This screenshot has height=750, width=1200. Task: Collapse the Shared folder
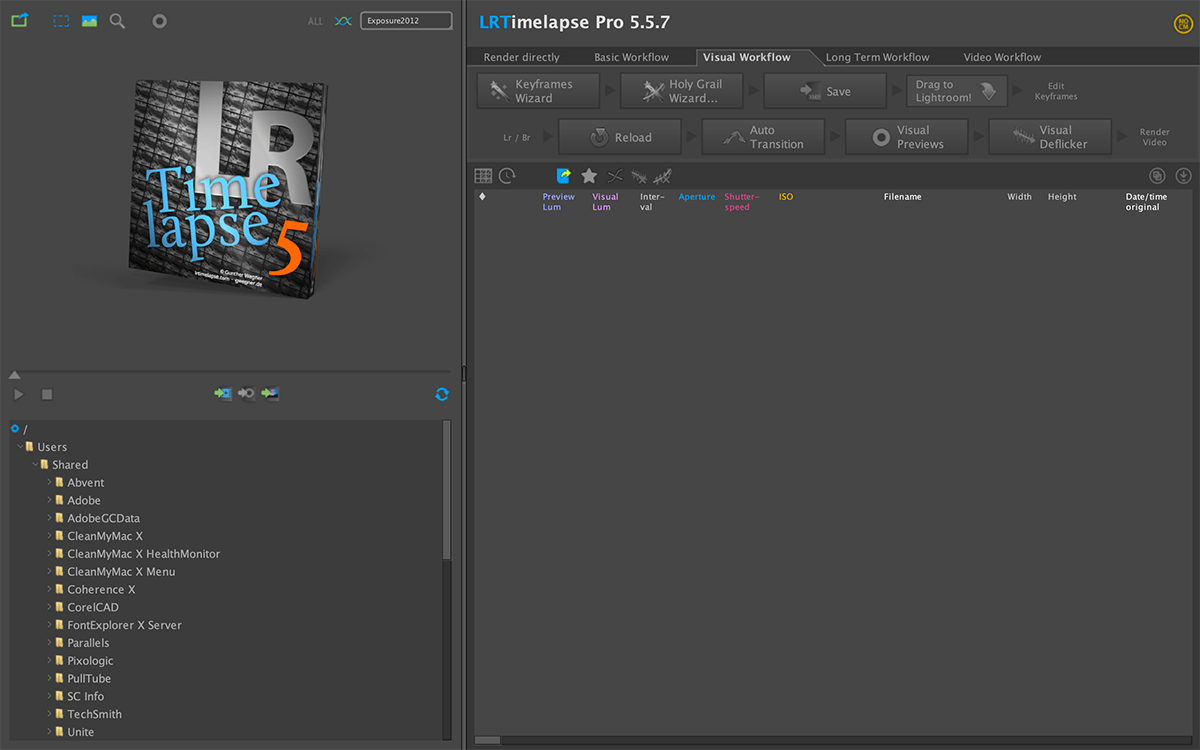pos(35,465)
